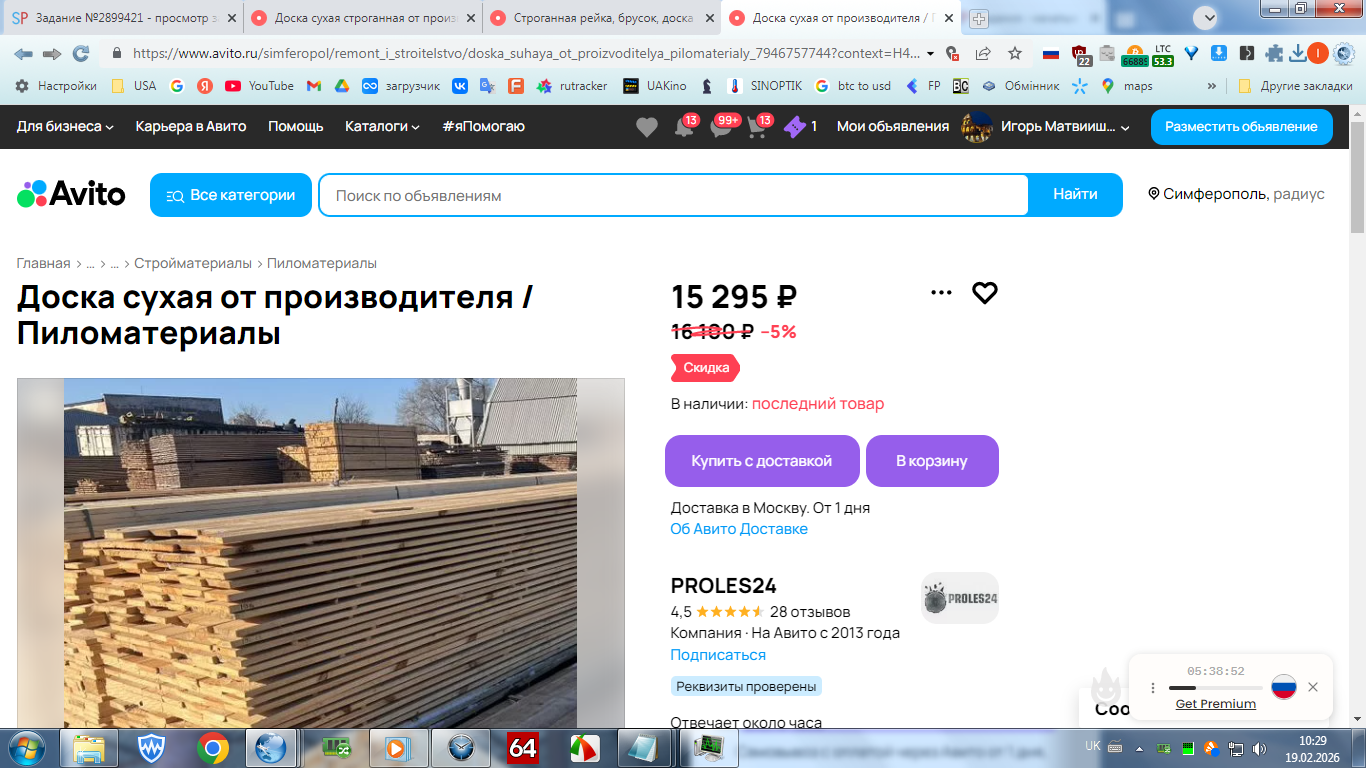The height and width of the screenshot is (768, 1366).
Task: Open Chrome from the taskbar
Action: click(212, 747)
